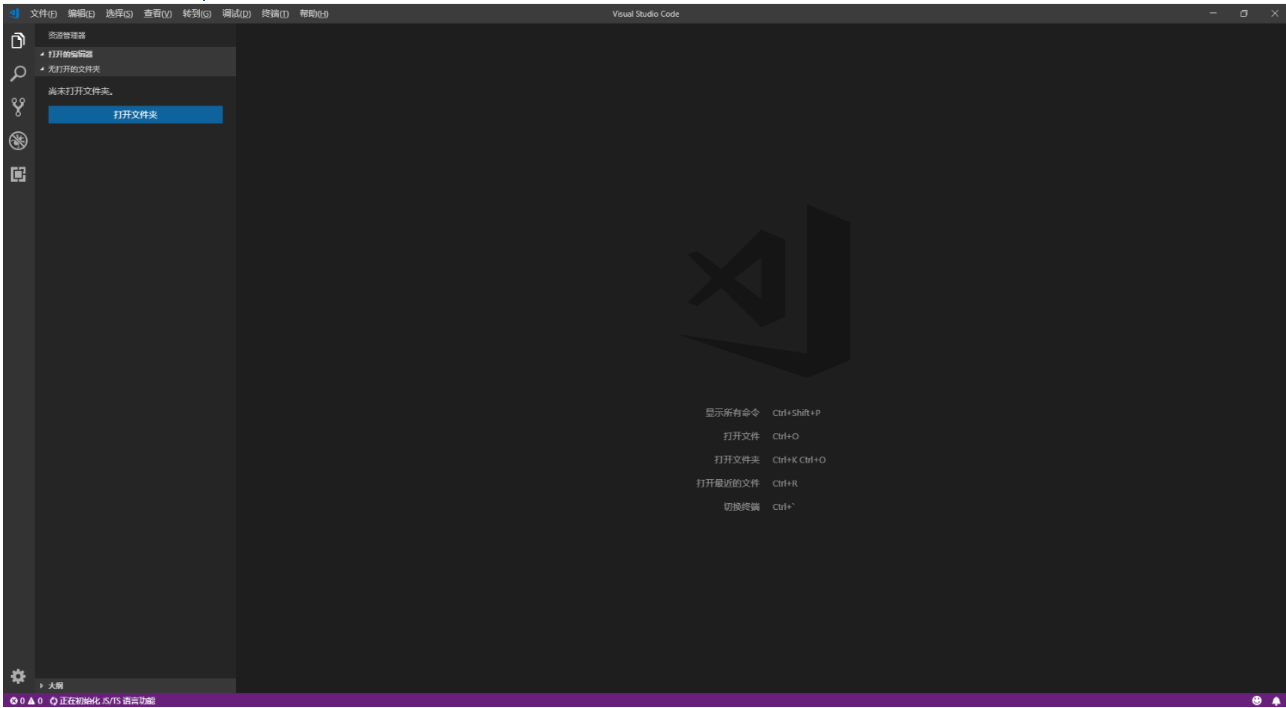
Task: Click the 尚未打开文件夹 message text
Action: (80, 92)
